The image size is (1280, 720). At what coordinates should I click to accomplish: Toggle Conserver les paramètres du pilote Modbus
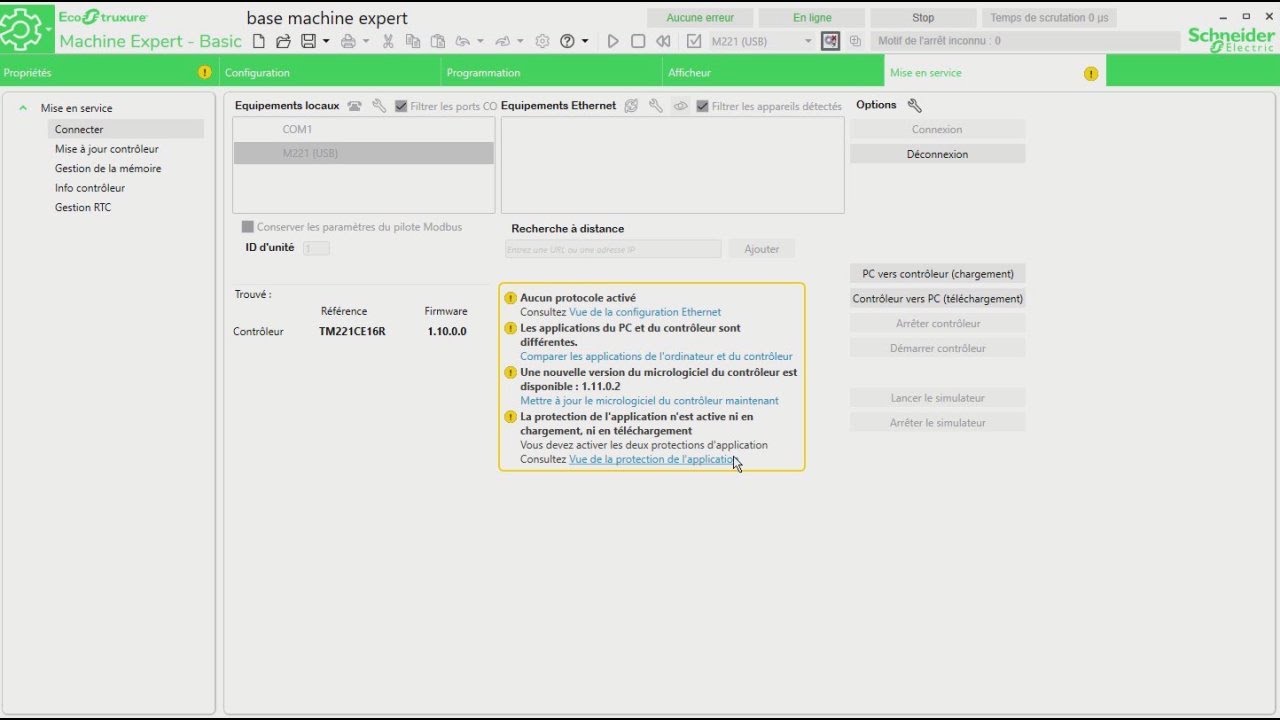coord(248,227)
